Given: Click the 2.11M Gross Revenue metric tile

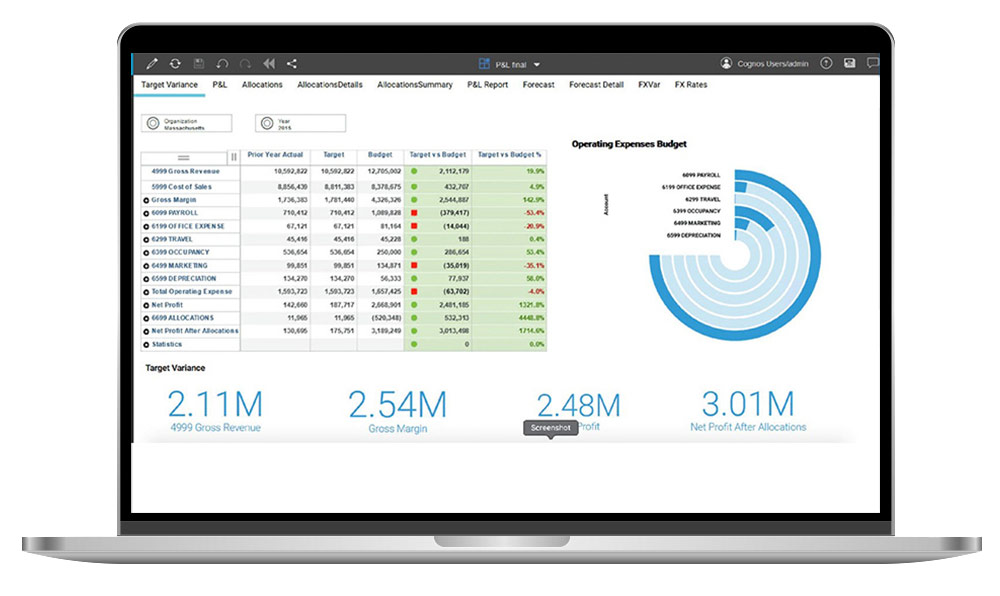Looking at the screenshot, I should (216, 412).
